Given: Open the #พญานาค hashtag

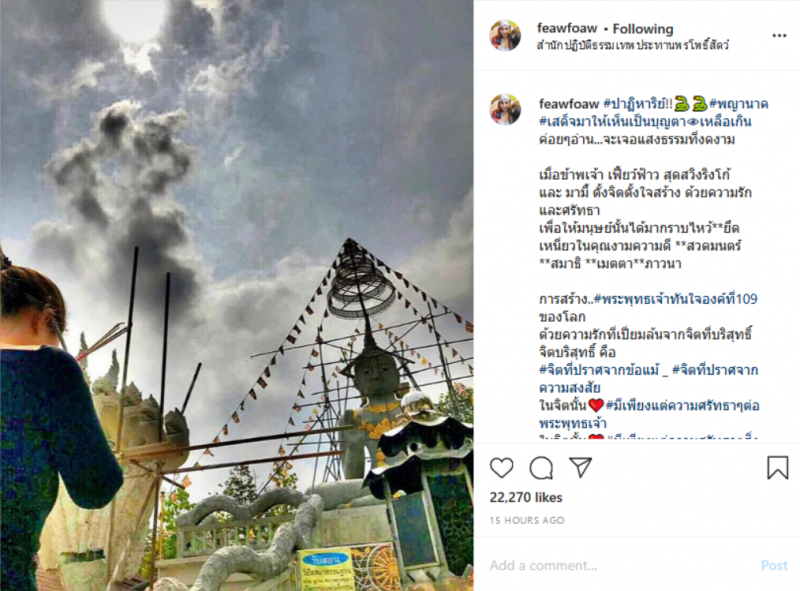Looking at the screenshot, I should pyautogui.click(x=739, y=104).
